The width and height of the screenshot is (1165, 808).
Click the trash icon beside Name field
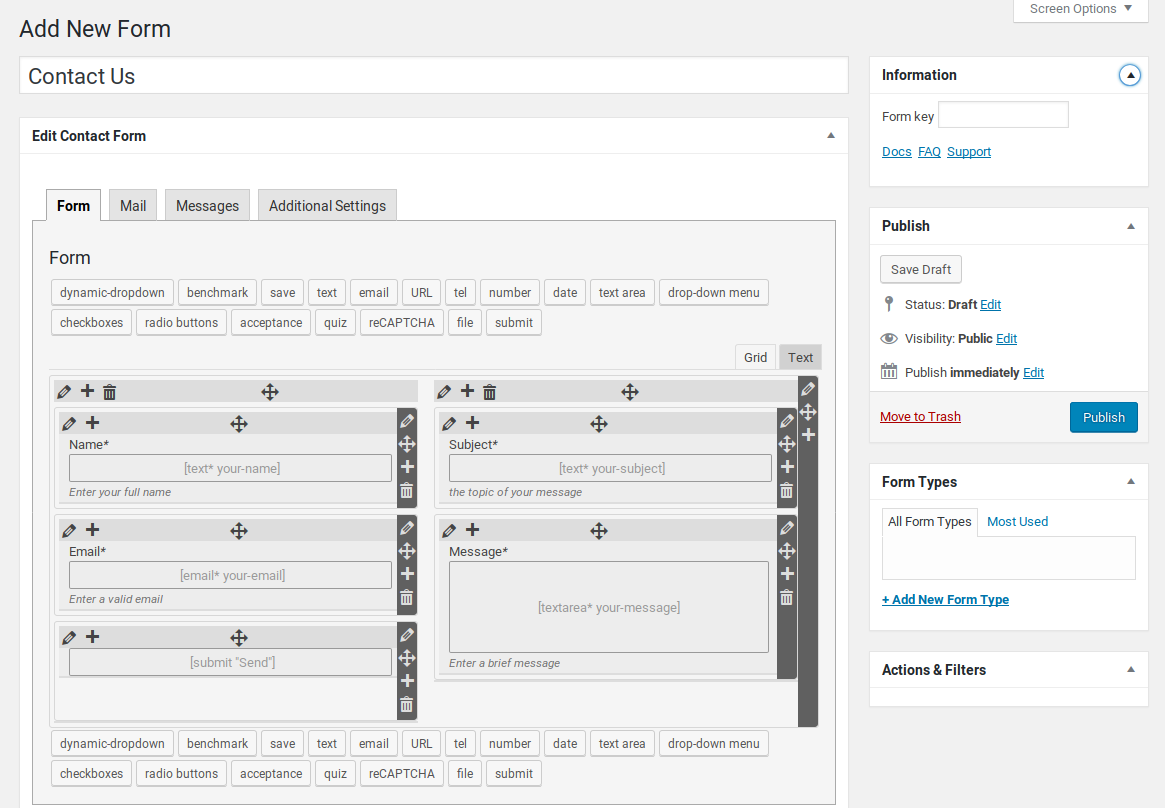[406, 490]
